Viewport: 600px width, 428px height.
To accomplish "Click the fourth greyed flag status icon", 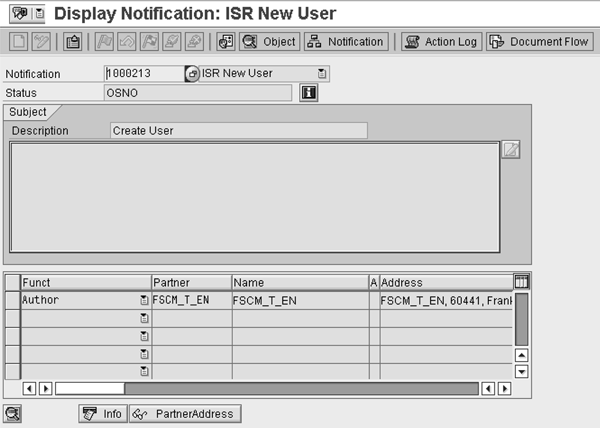I will [x=172, y=42].
